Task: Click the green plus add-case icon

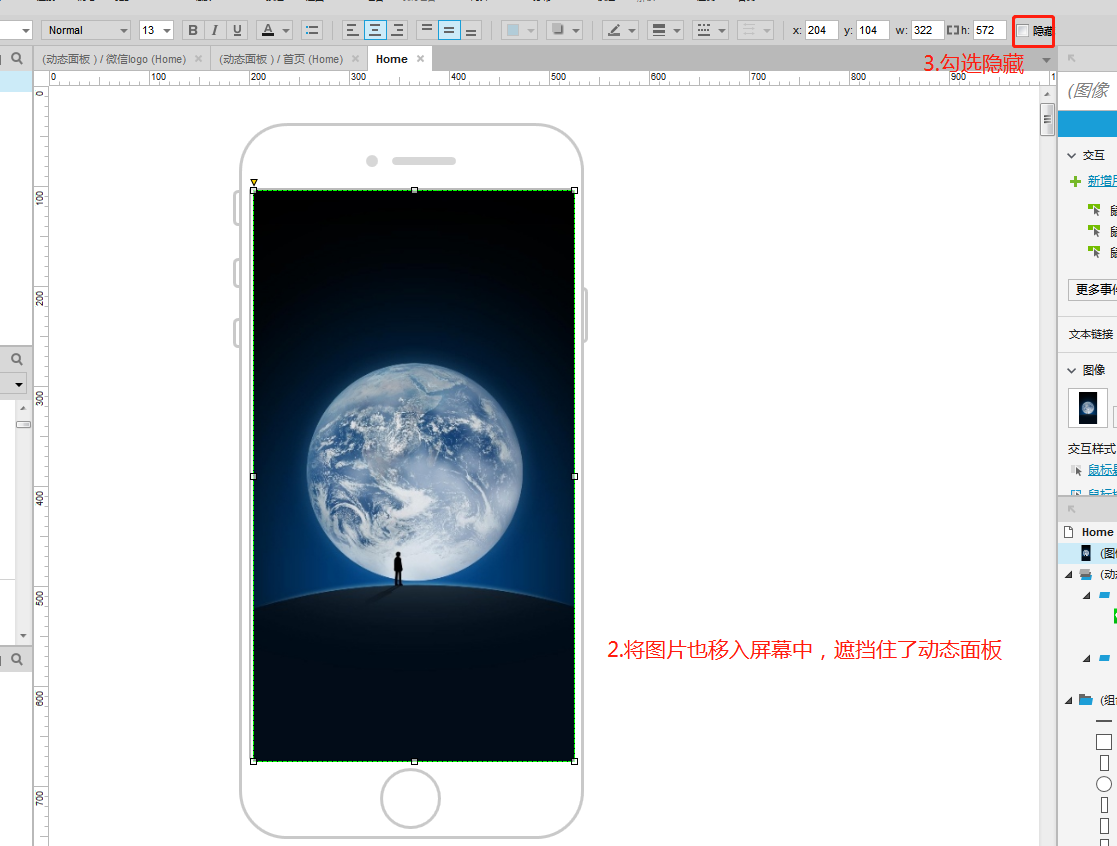Action: [1076, 182]
